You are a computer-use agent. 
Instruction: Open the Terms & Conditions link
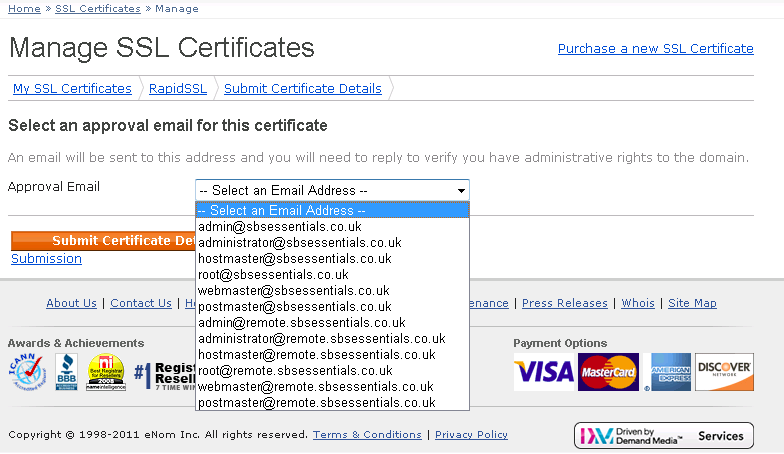pos(367,435)
